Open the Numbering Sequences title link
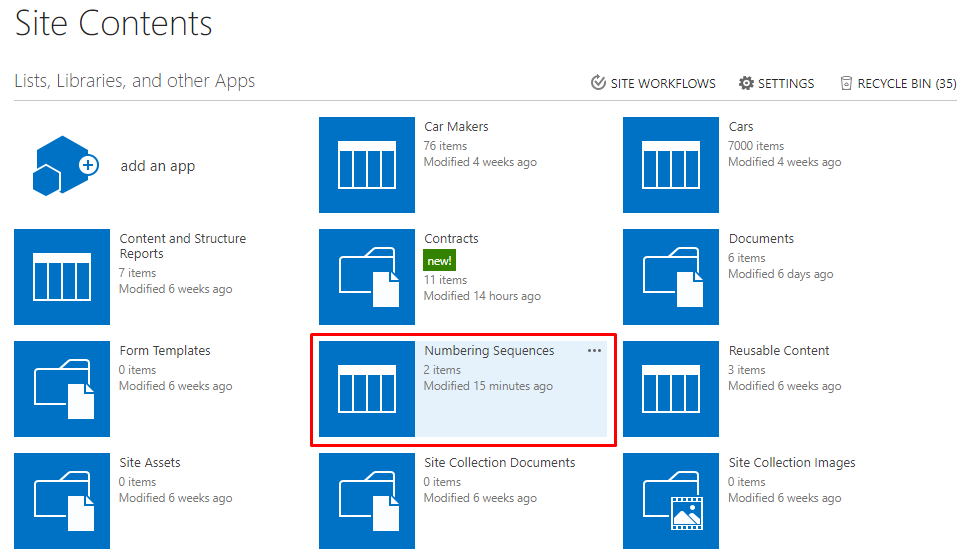This screenshot has height=558, width=968. coord(489,351)
